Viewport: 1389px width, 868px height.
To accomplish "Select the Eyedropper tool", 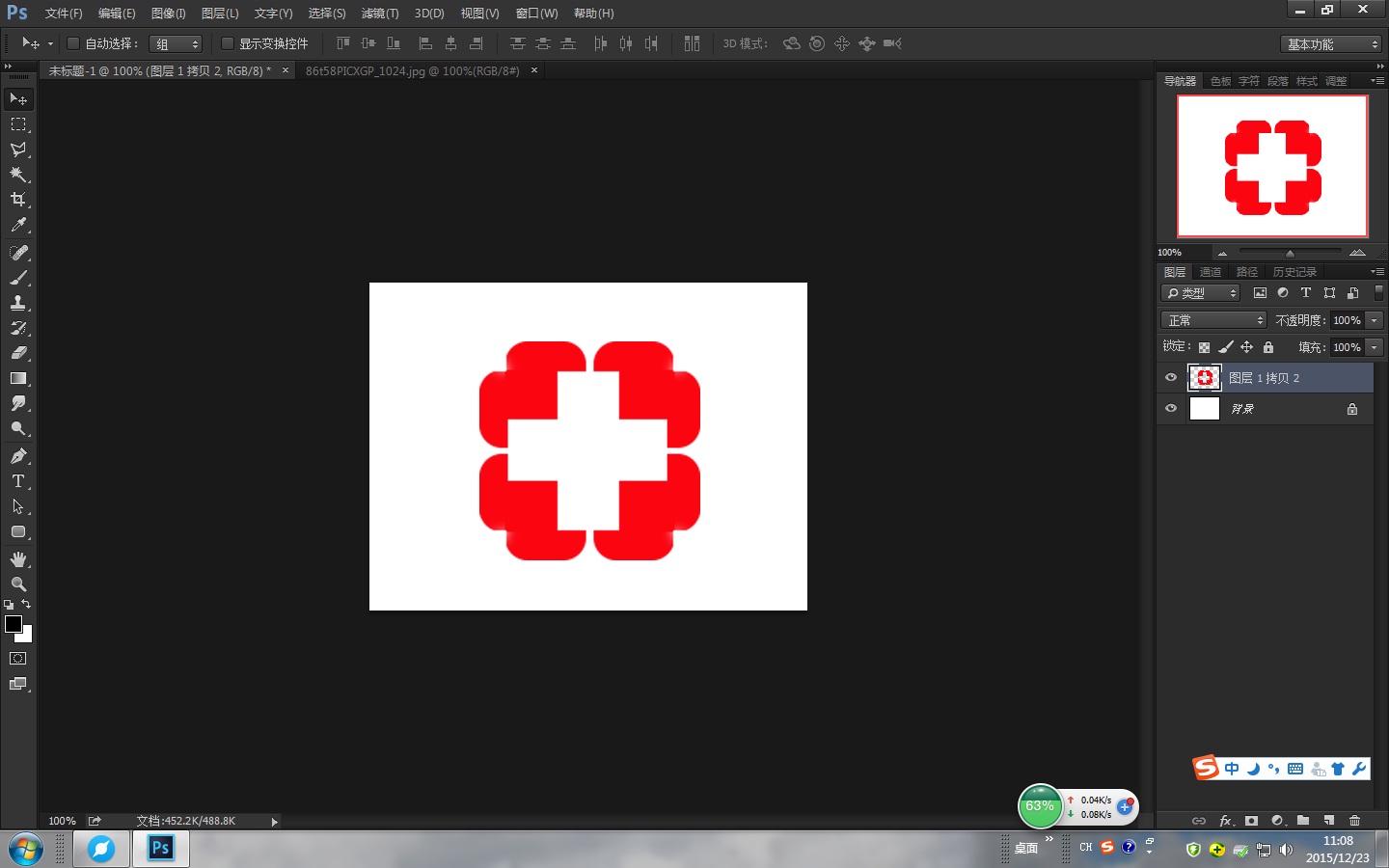I will click(x=18, y=225).
